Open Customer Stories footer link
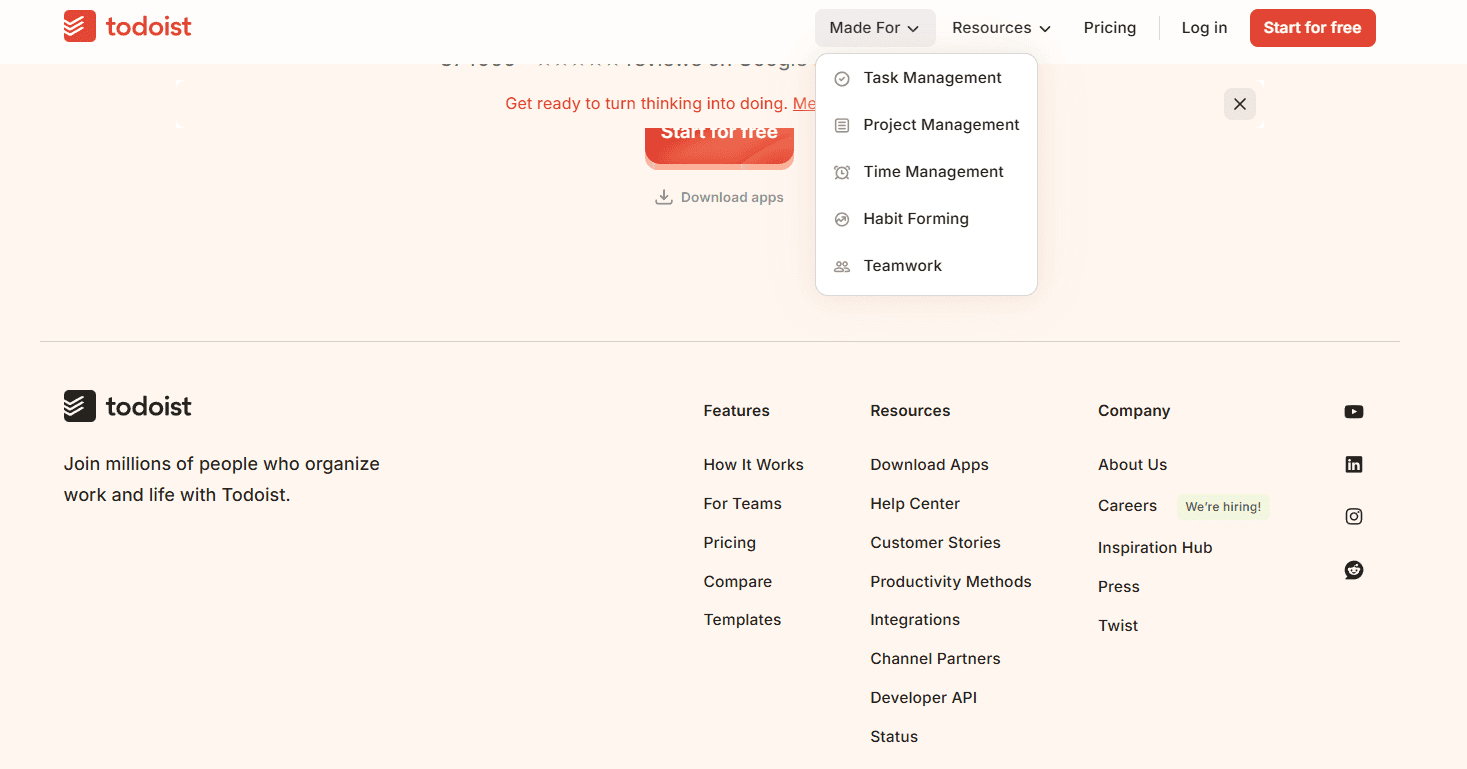The width and height of the screenshot is (1467, 769). 935,543
